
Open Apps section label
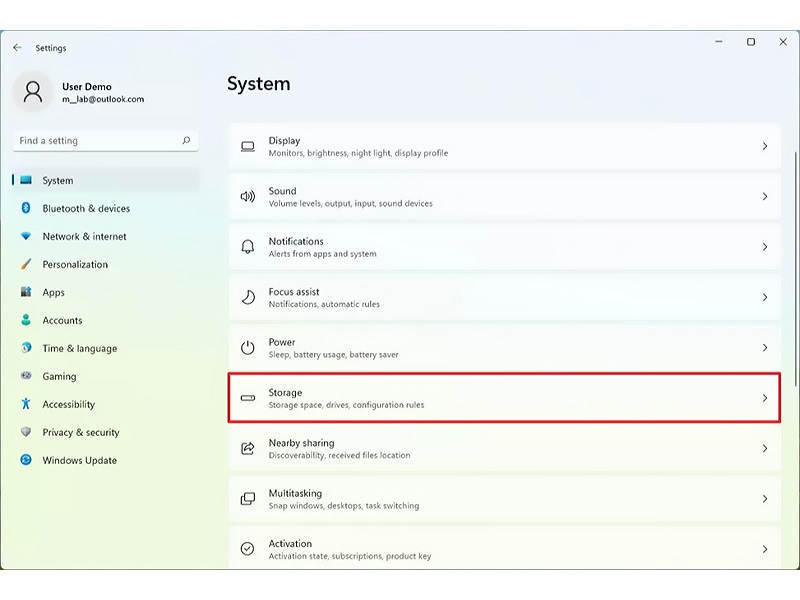point(54,292)
